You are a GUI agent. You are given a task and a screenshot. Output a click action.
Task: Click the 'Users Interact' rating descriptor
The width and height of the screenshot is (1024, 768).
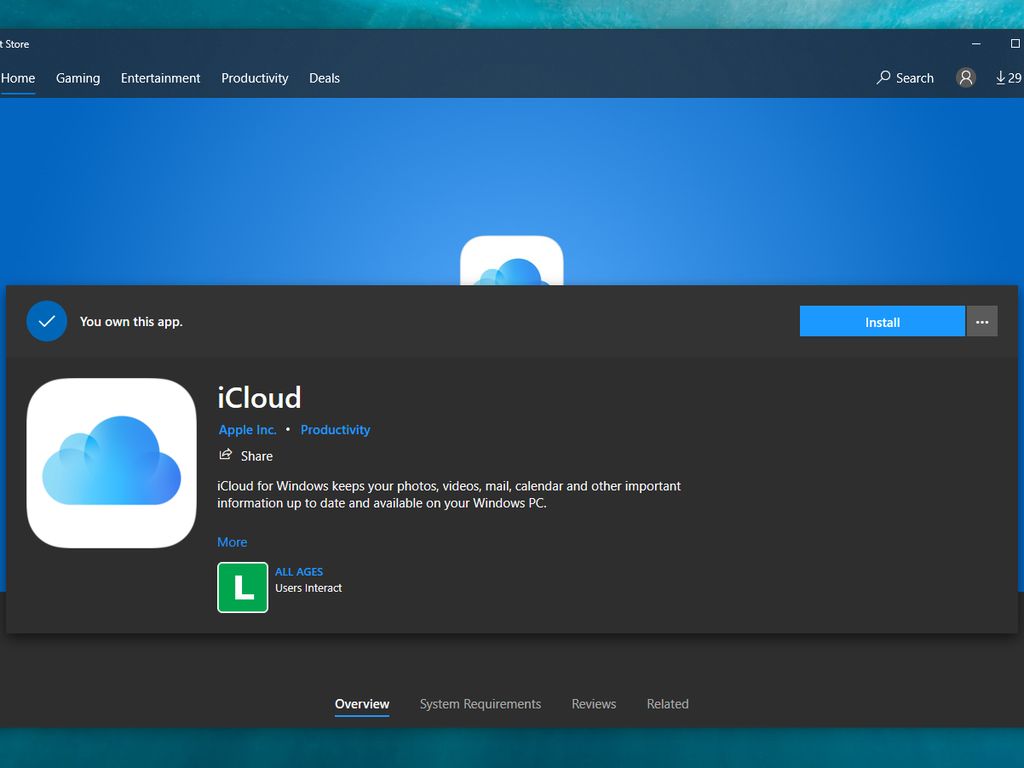click(308, 588)
